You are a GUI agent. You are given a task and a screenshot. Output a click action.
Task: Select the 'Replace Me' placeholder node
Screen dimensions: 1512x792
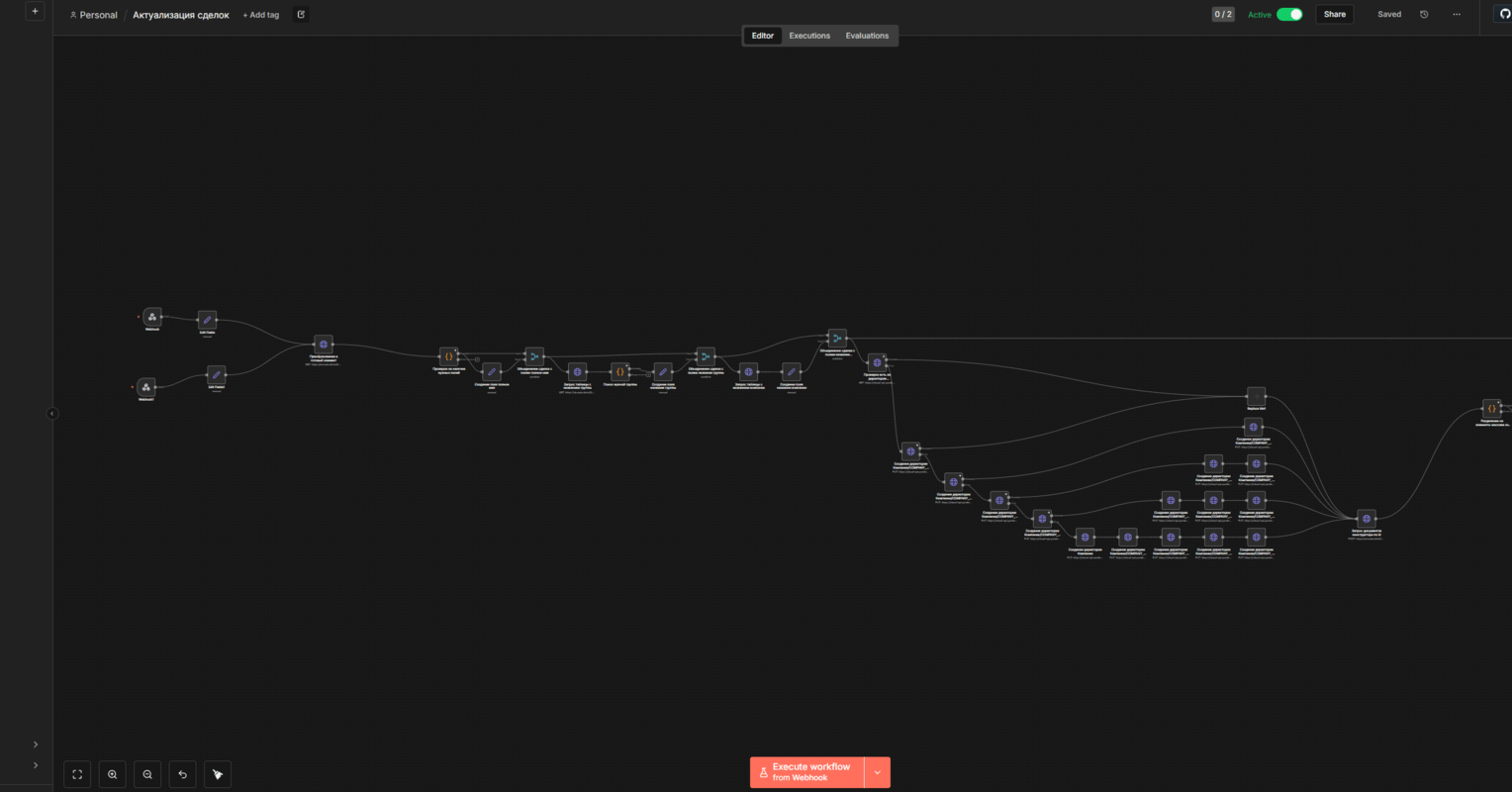[1257, 396]
